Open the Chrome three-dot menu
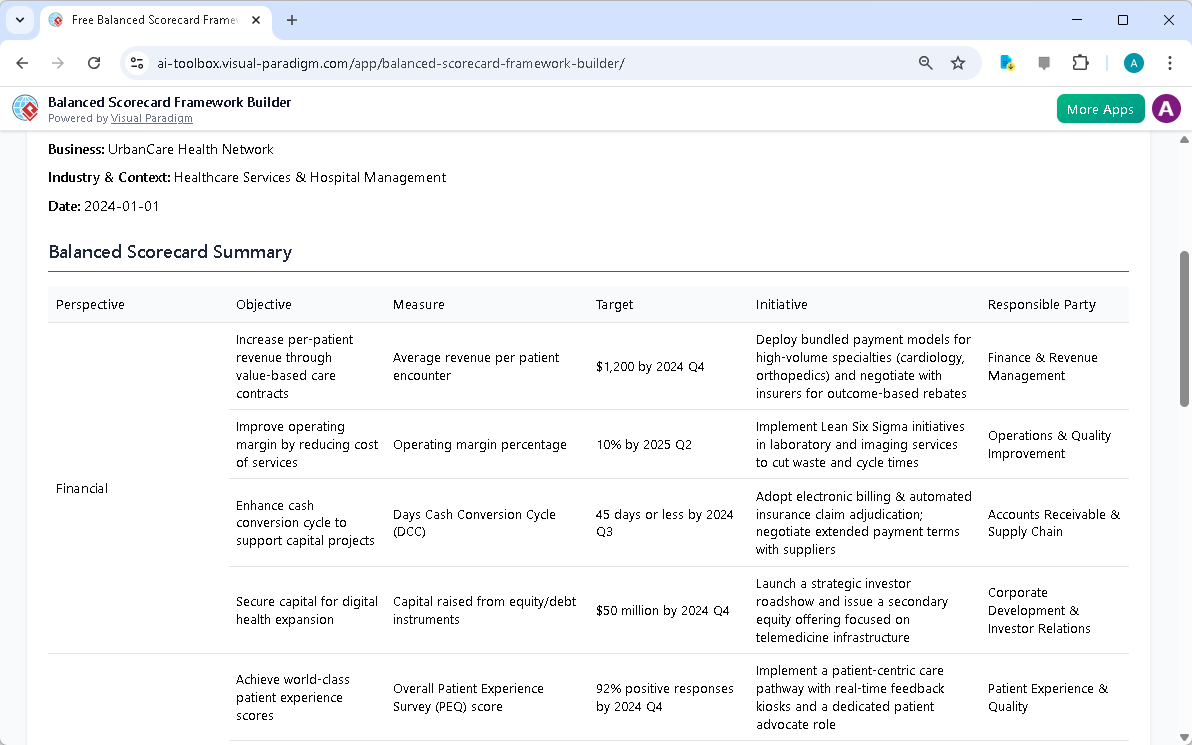1192x745 pixels. click(1170, 62)
